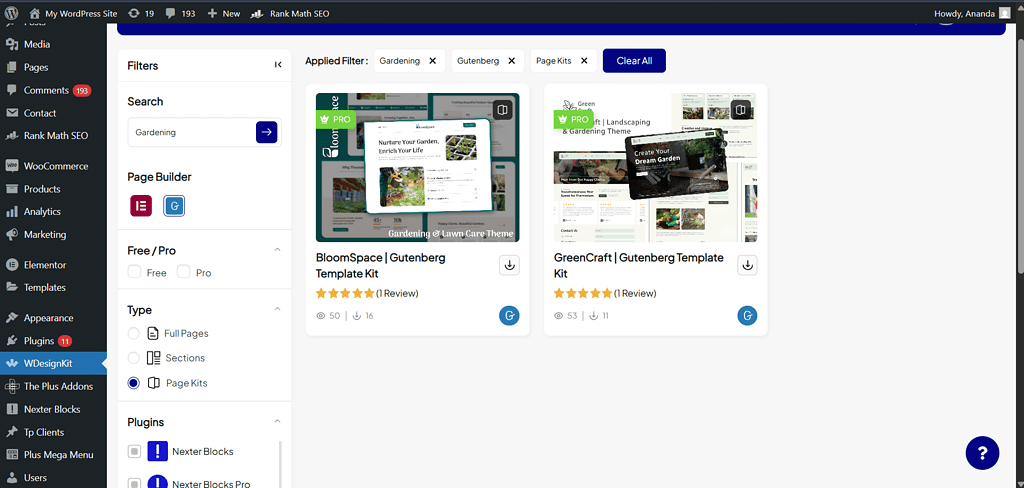Open The Plus Addons menu item
The image size is (1024, 488).
pyautogui.click(x=58, y=386)
